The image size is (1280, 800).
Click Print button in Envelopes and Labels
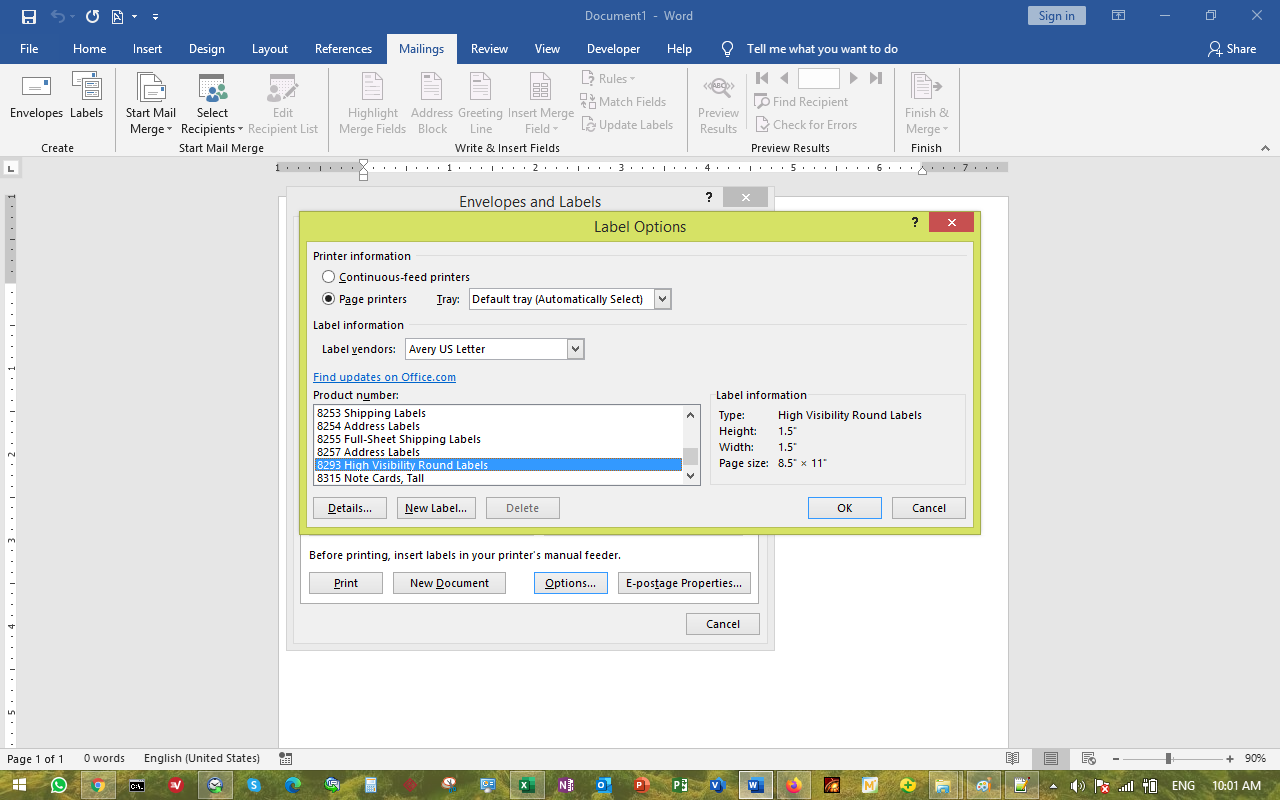(346, 583)
